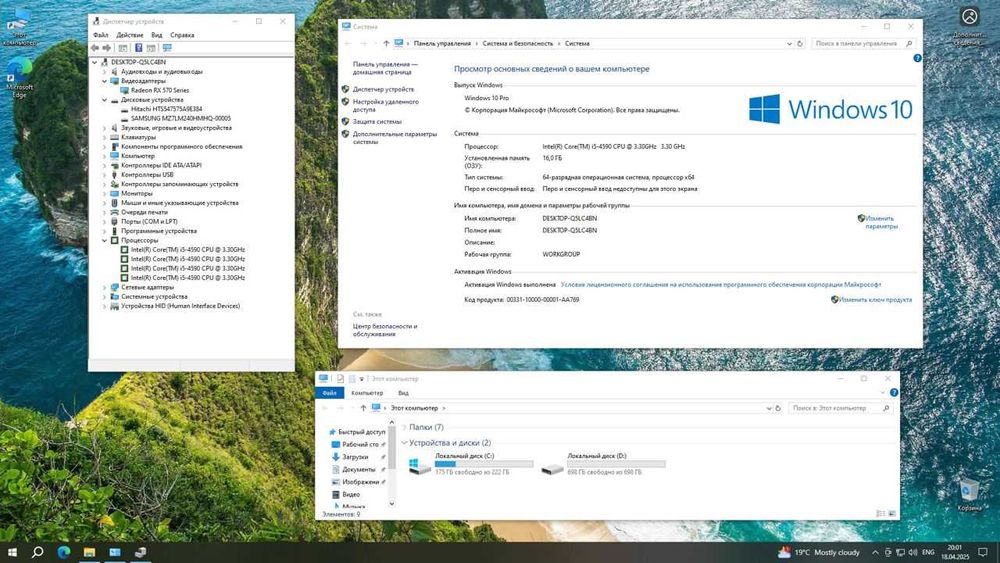Select SAMSUNG MZ7LM240HMHQ-00005 disk entry
The image size is (1000, 563).
pyautogui.click(x=180, y=119)
